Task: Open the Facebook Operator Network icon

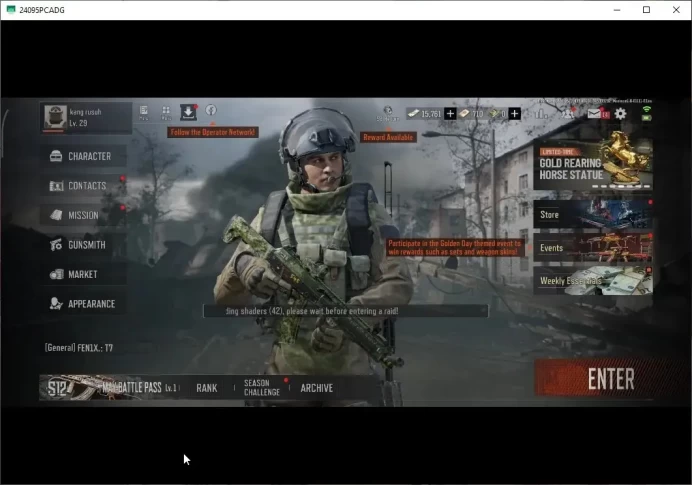Action: tap(211, 110)
